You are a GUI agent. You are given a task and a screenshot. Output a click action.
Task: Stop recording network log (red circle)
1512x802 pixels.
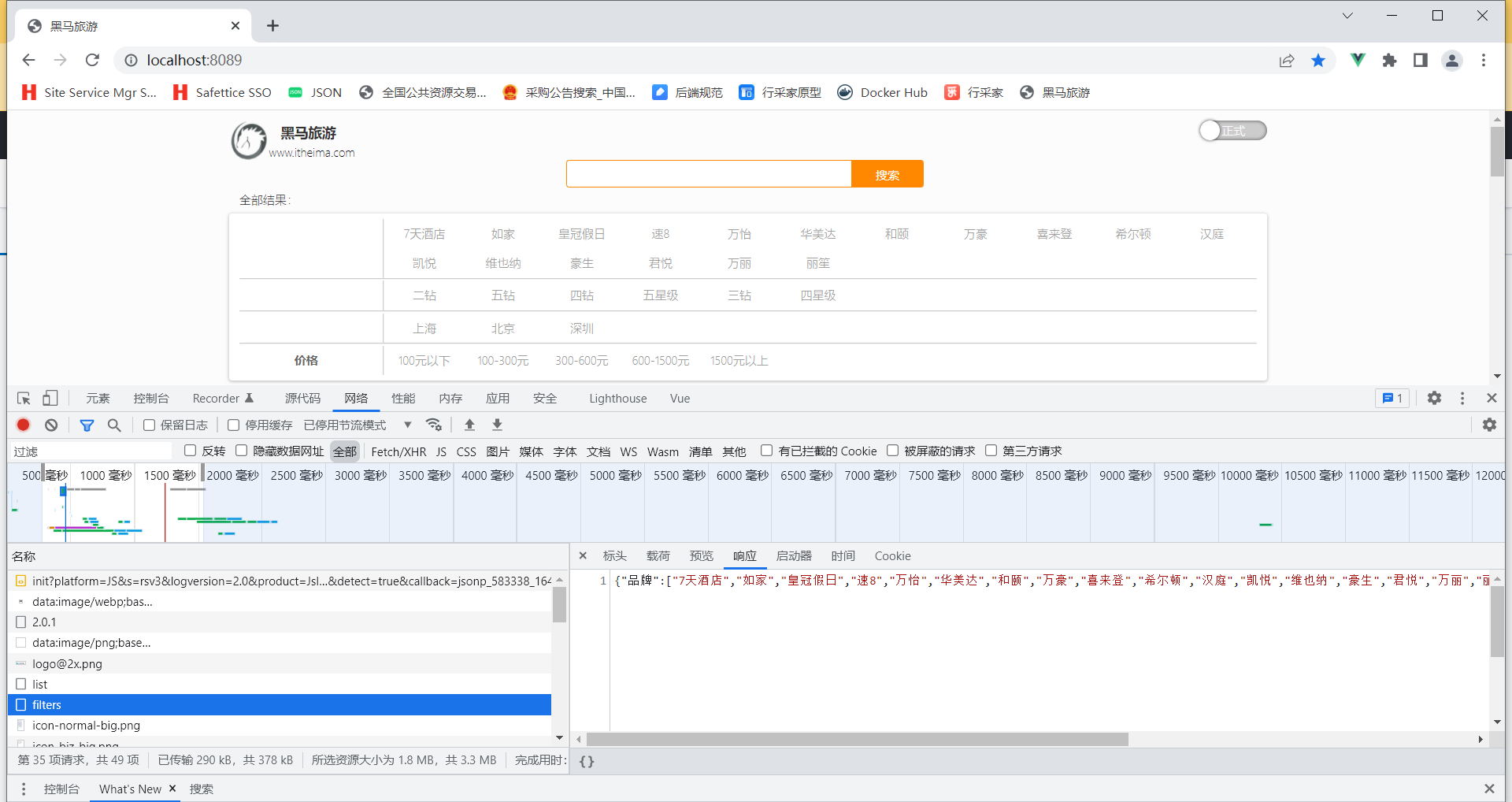pos(24,425)
